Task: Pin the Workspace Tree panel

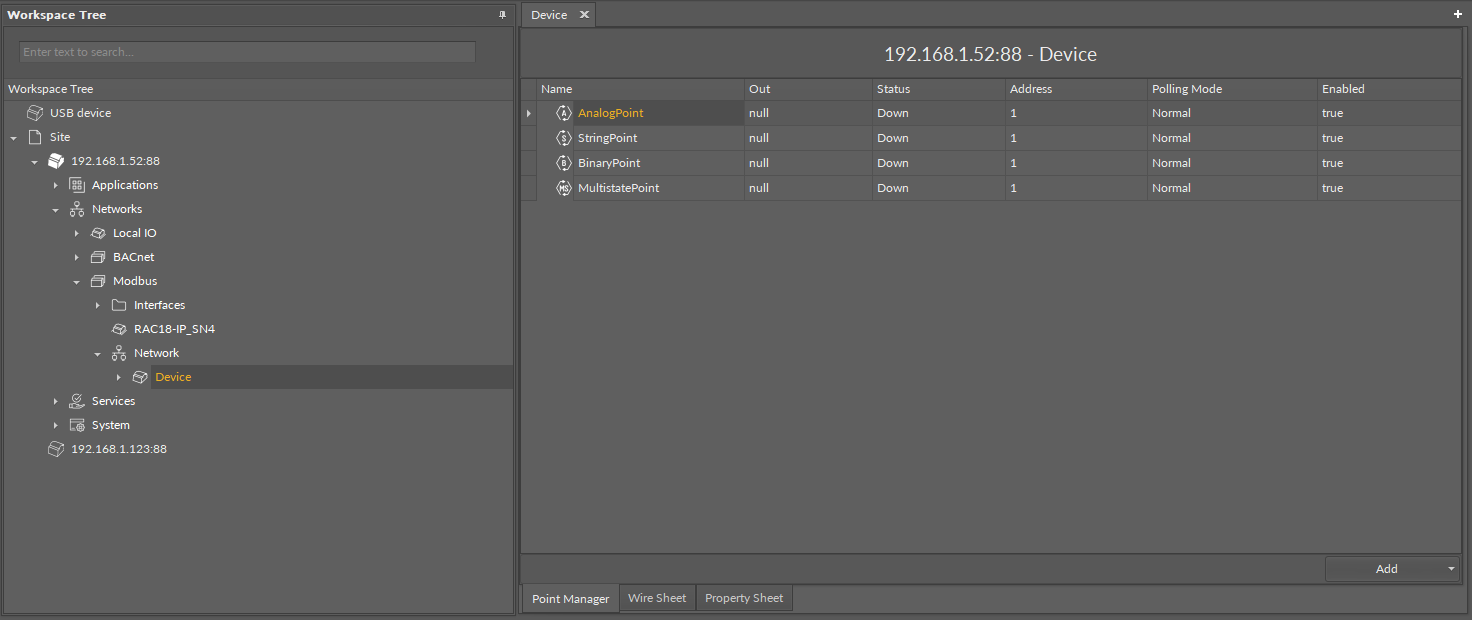Action: tap(502, 15)
